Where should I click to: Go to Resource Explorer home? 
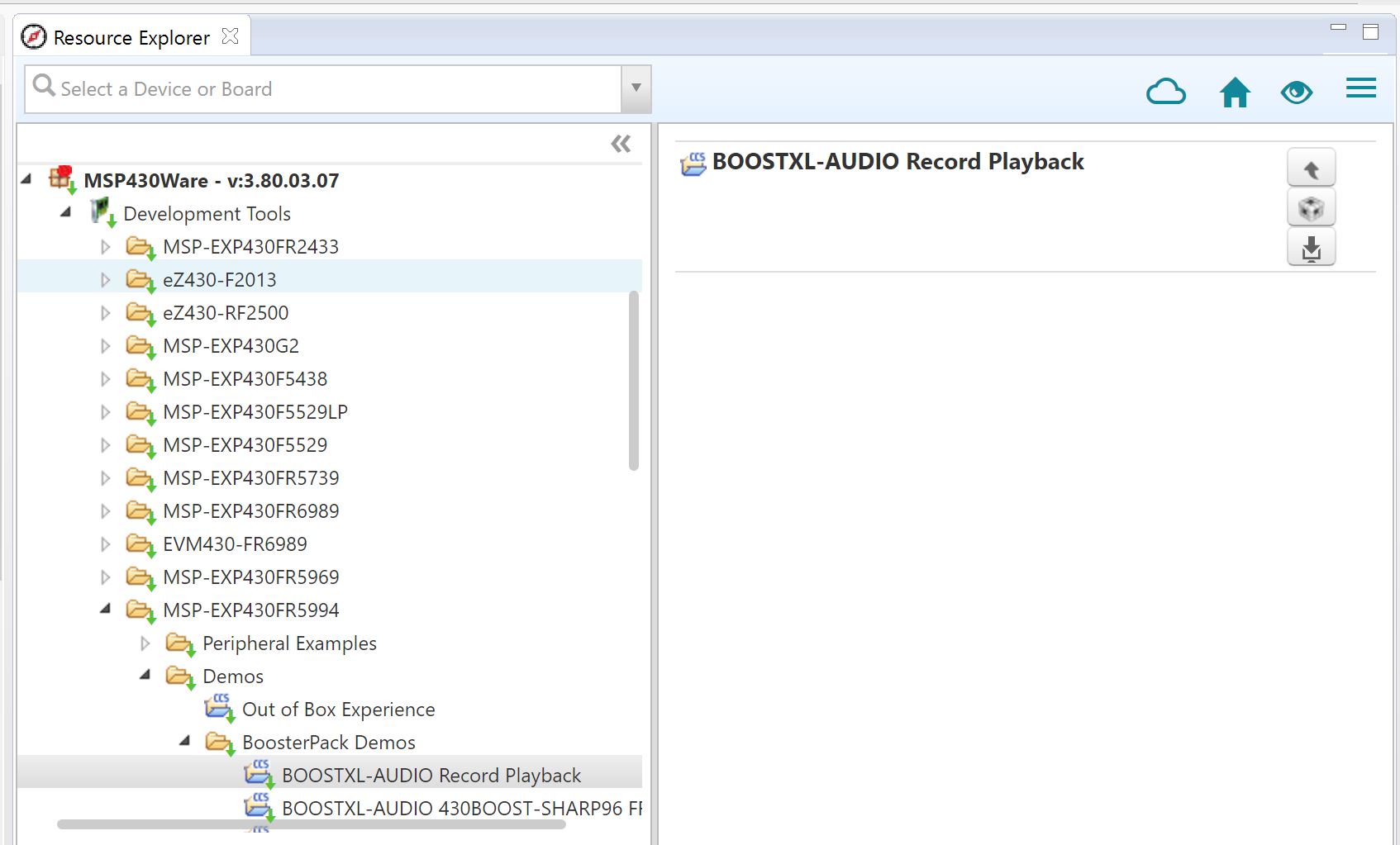coord(1235,92)
